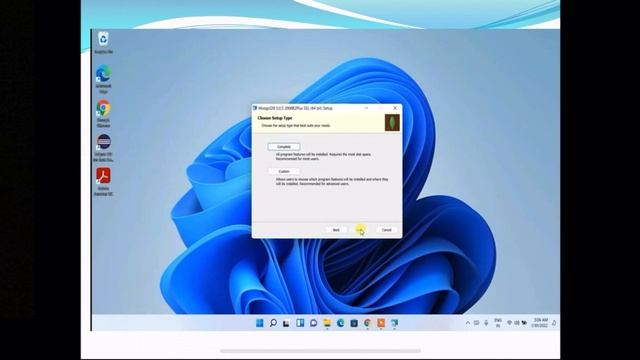640x360 pixels.
Task: Open the Widgets panel from taskbar
Action: 300,323
